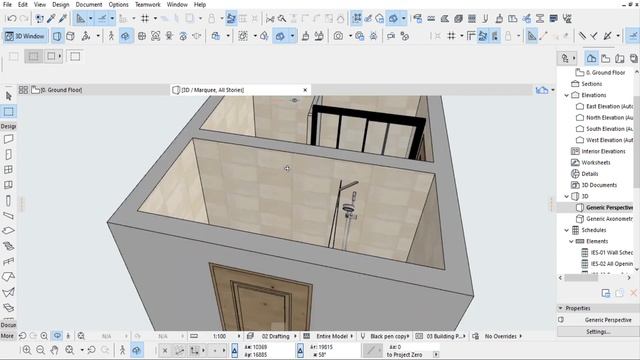This screenshot has width=640, height=360.
Task: Click the Pick Up Parameters eyedropper icon
Action: pos(51,18)
